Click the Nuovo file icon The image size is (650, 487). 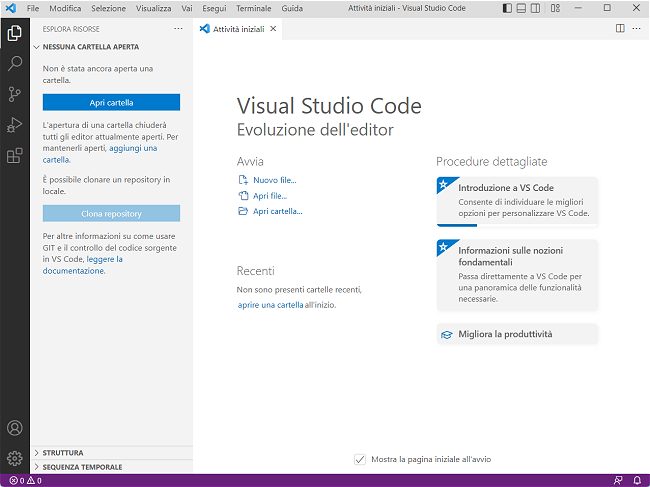click(243, 180)
